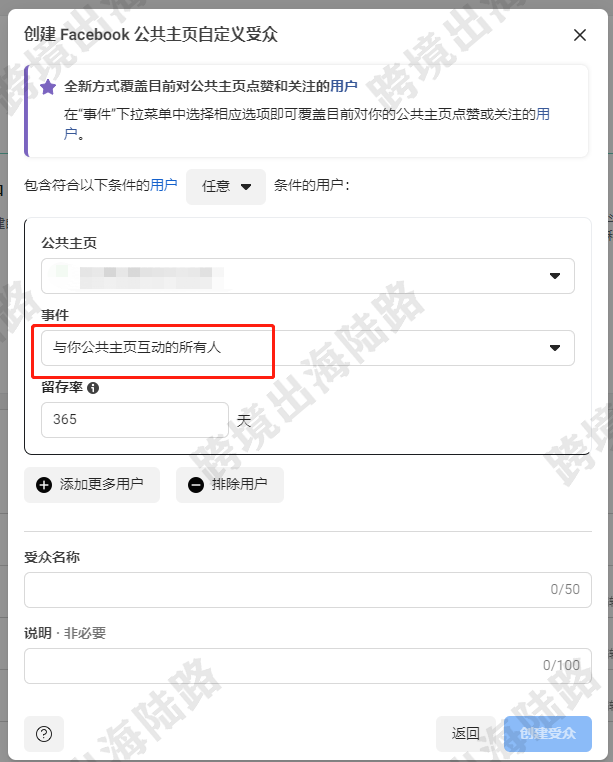Open the 用户 link in the banner title
The image size is (613, 762).
click(344, 87)
